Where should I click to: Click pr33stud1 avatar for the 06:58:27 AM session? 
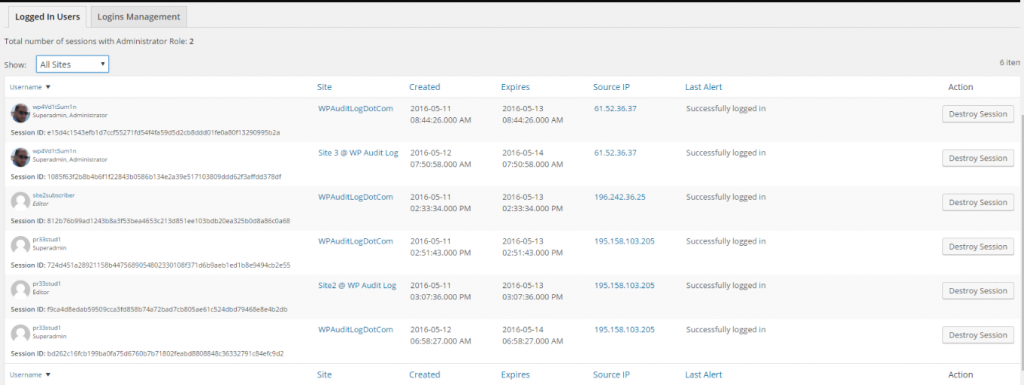pos(20,333)
